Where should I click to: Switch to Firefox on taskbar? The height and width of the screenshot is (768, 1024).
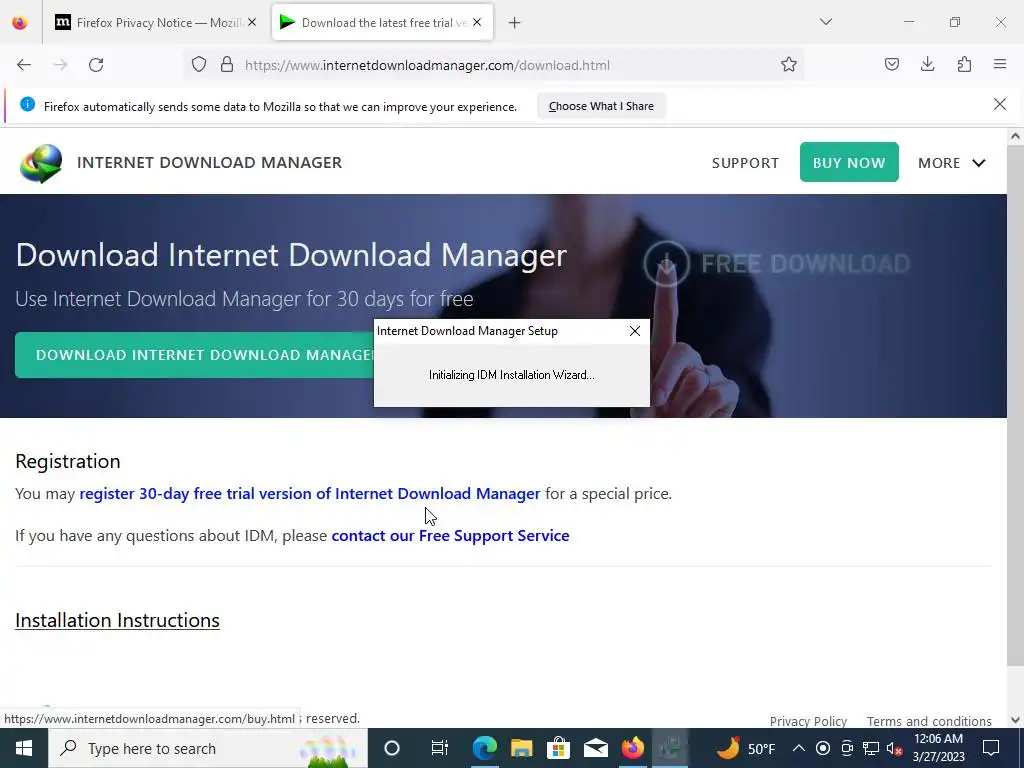click(632, 748)
